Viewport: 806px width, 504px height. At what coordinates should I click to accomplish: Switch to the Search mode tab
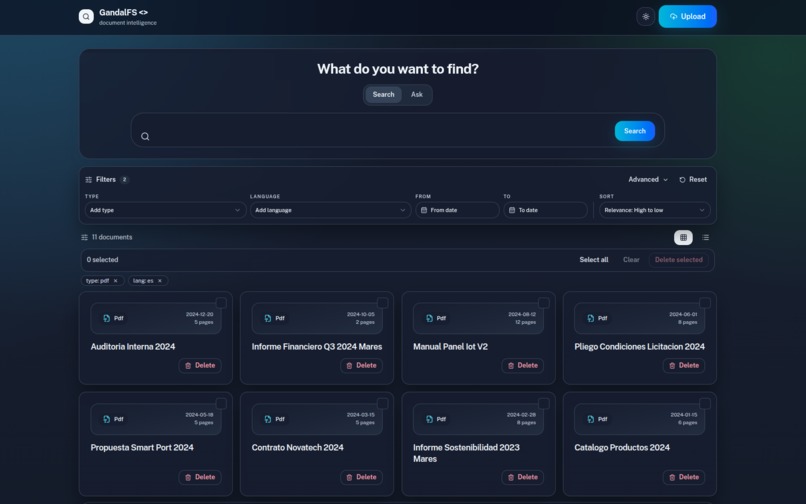pyautogui.click(x=383, y=95)
